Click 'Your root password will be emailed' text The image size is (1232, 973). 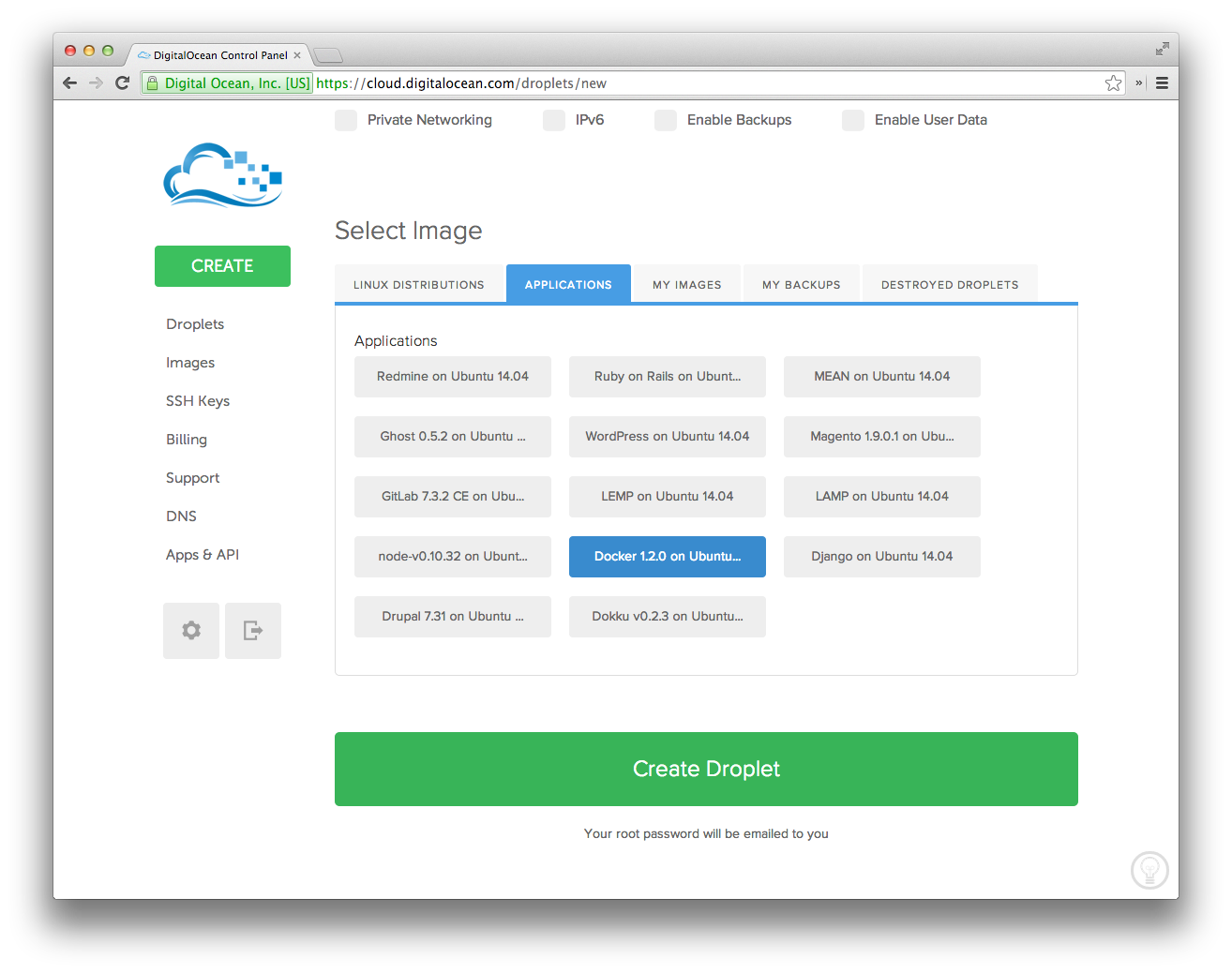[706, 833]
